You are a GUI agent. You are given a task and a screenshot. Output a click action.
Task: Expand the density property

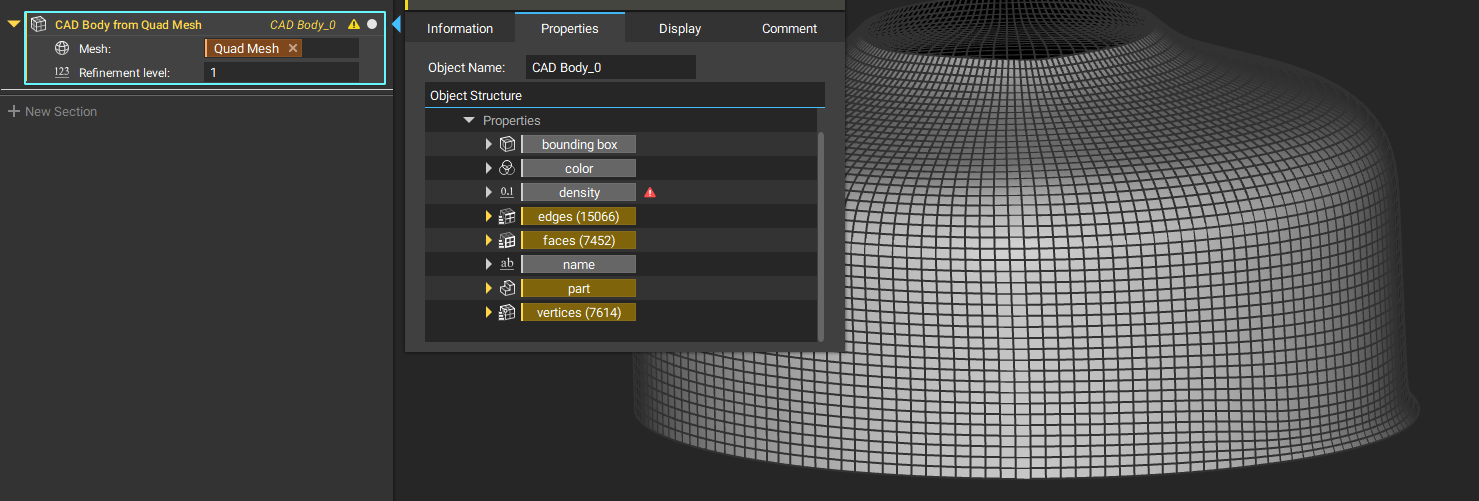489,192
